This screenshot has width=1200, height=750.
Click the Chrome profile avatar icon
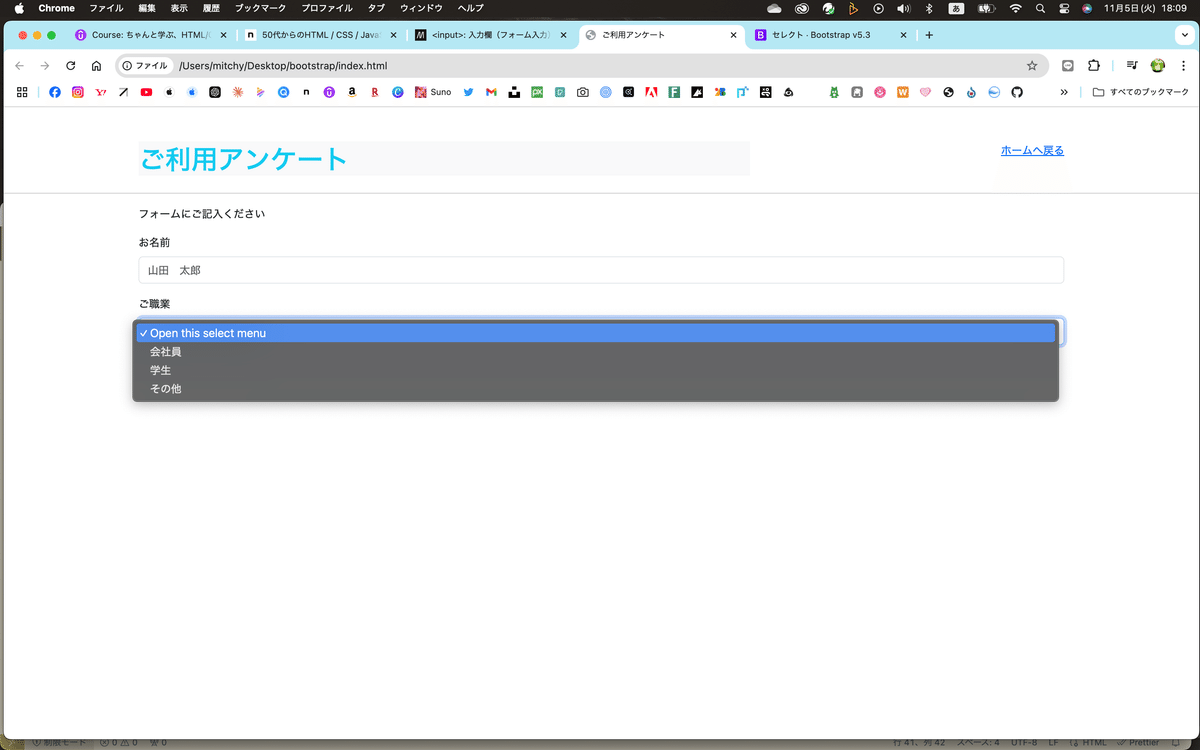click(1157, 65)
